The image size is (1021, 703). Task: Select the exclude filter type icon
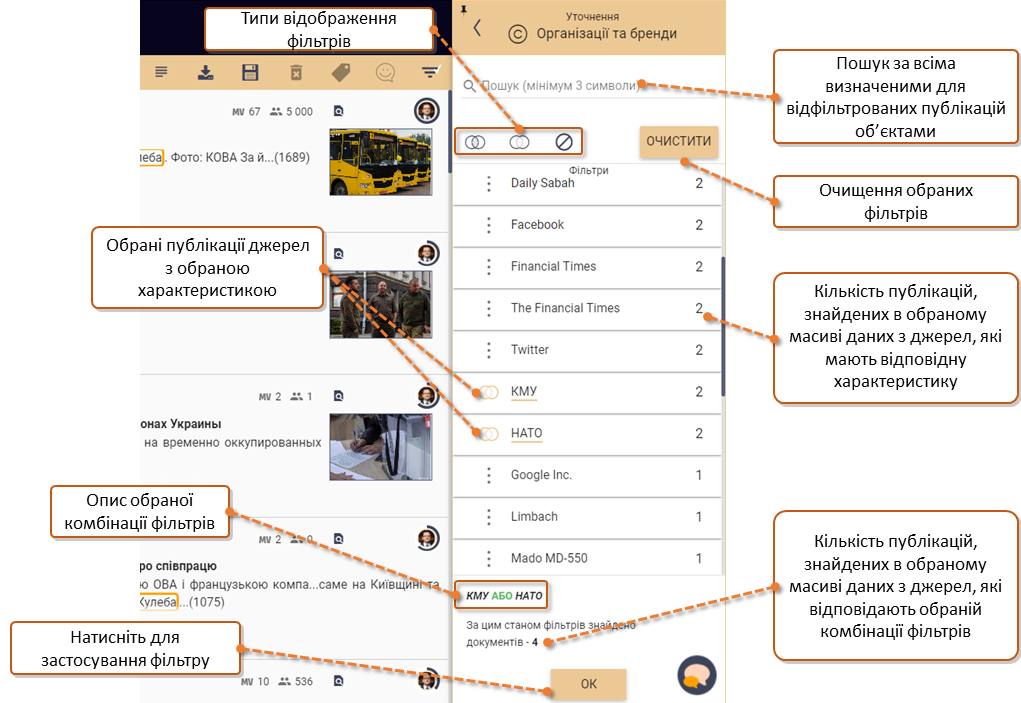pos(564,141)
